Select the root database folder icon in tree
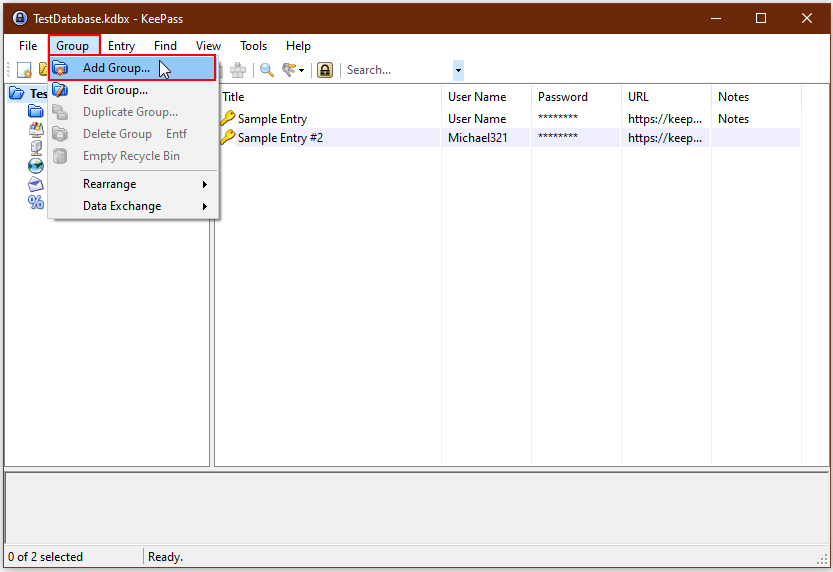 pos(17,93)
